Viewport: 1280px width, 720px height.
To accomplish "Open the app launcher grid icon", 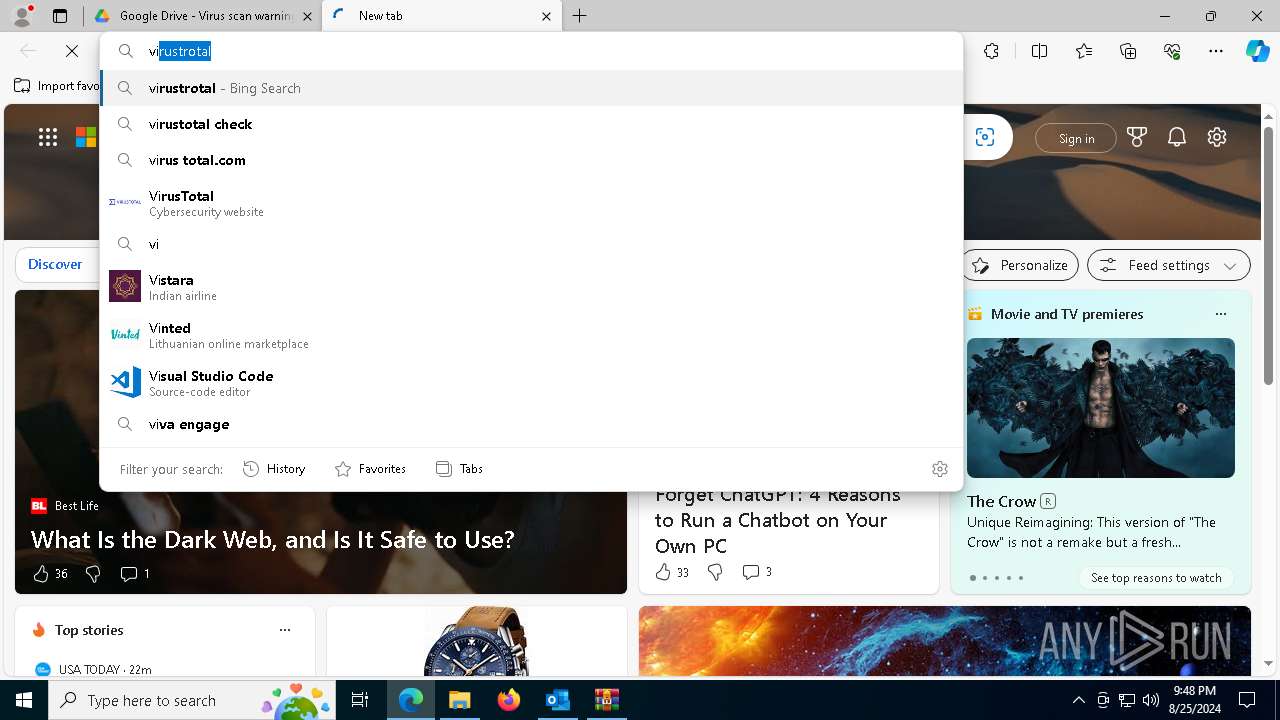I will [48, 138].
